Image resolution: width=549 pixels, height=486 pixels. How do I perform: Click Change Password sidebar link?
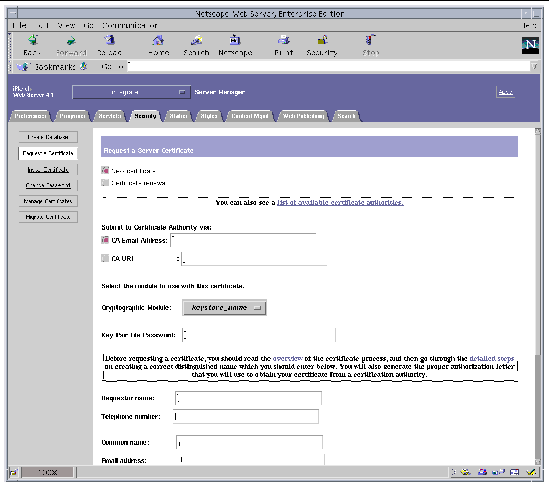pos(48,185)
